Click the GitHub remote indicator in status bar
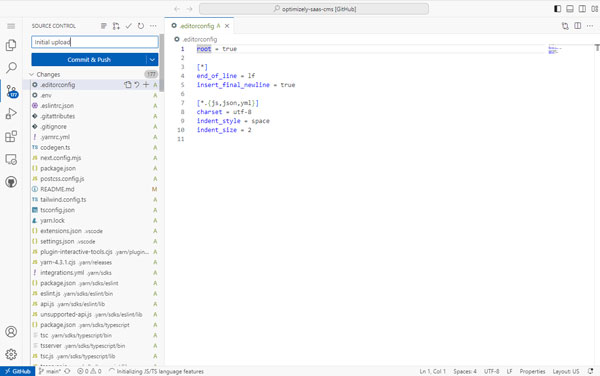The height and width of the screenshot is (376, 600). 18,371
